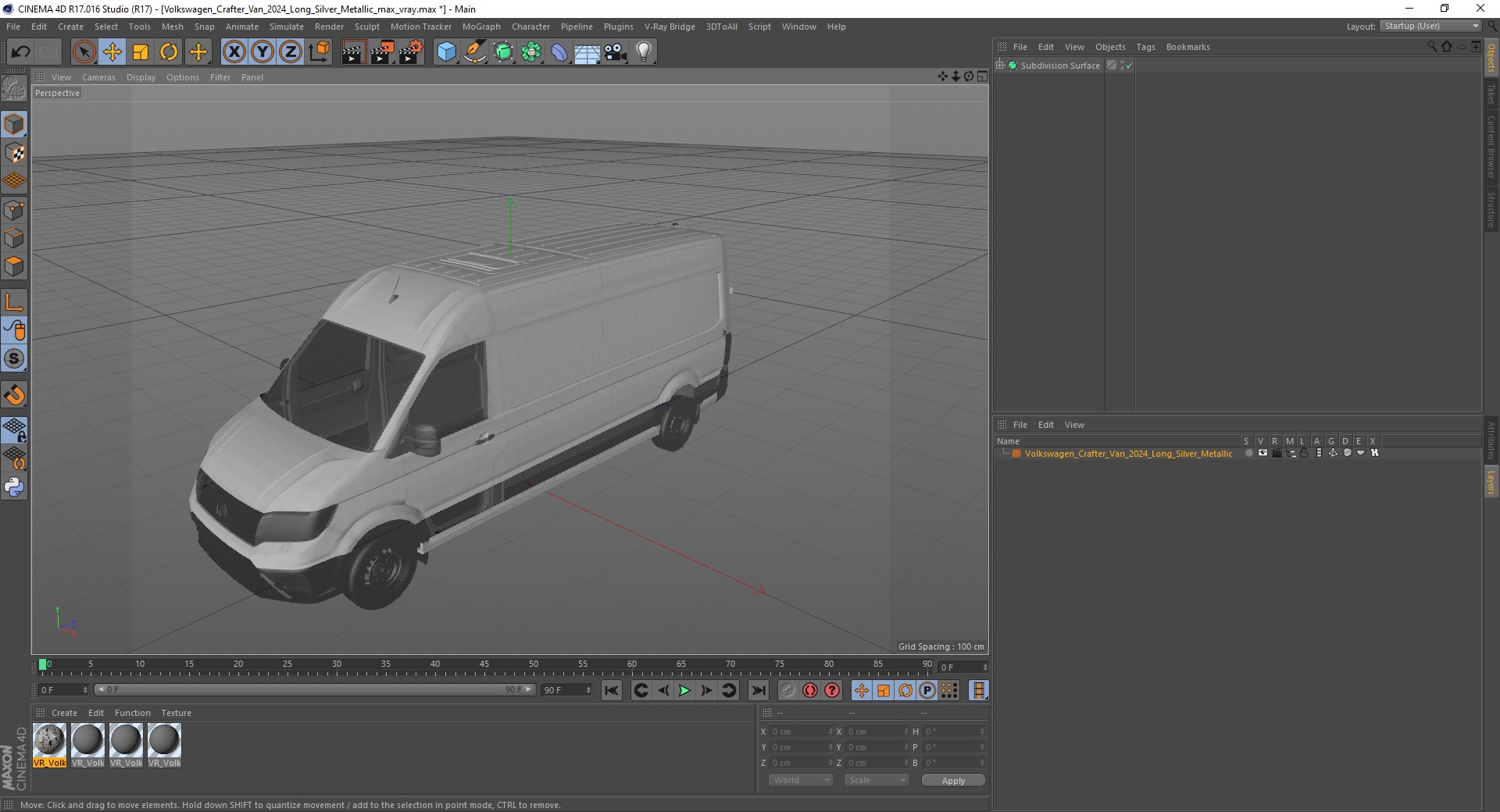Switch to Edges mode
This screenshot has height=812, width=1500.
14,238
